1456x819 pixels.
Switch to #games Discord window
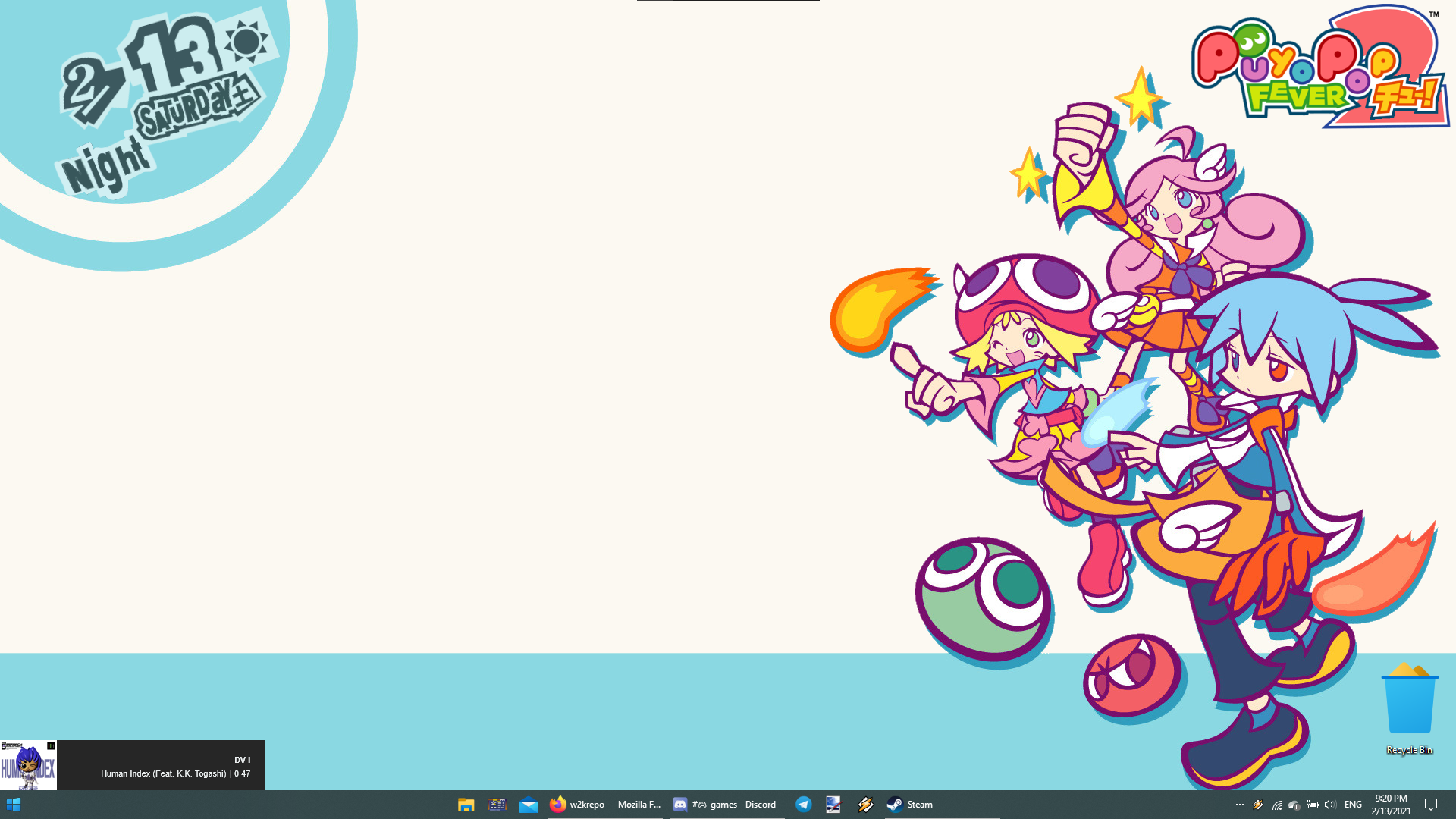pos(726,805)
